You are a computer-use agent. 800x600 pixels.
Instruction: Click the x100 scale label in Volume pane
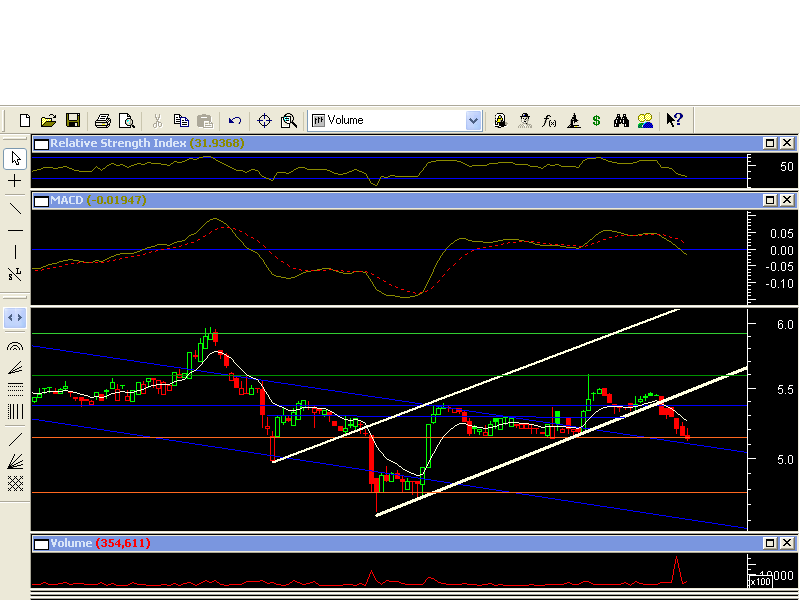(762, 581)
